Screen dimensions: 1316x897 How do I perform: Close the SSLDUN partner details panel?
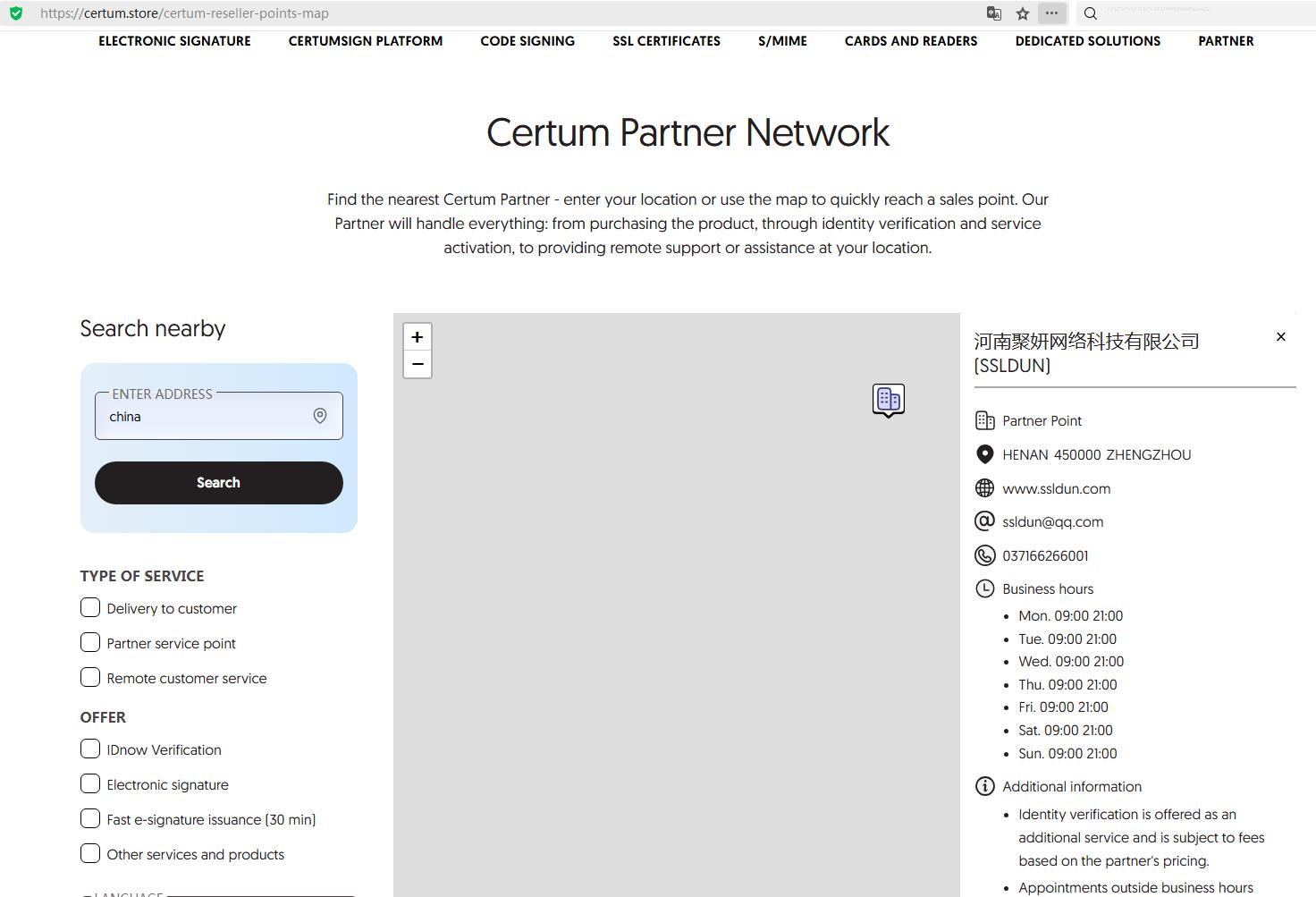click(x=1281, y=337)
